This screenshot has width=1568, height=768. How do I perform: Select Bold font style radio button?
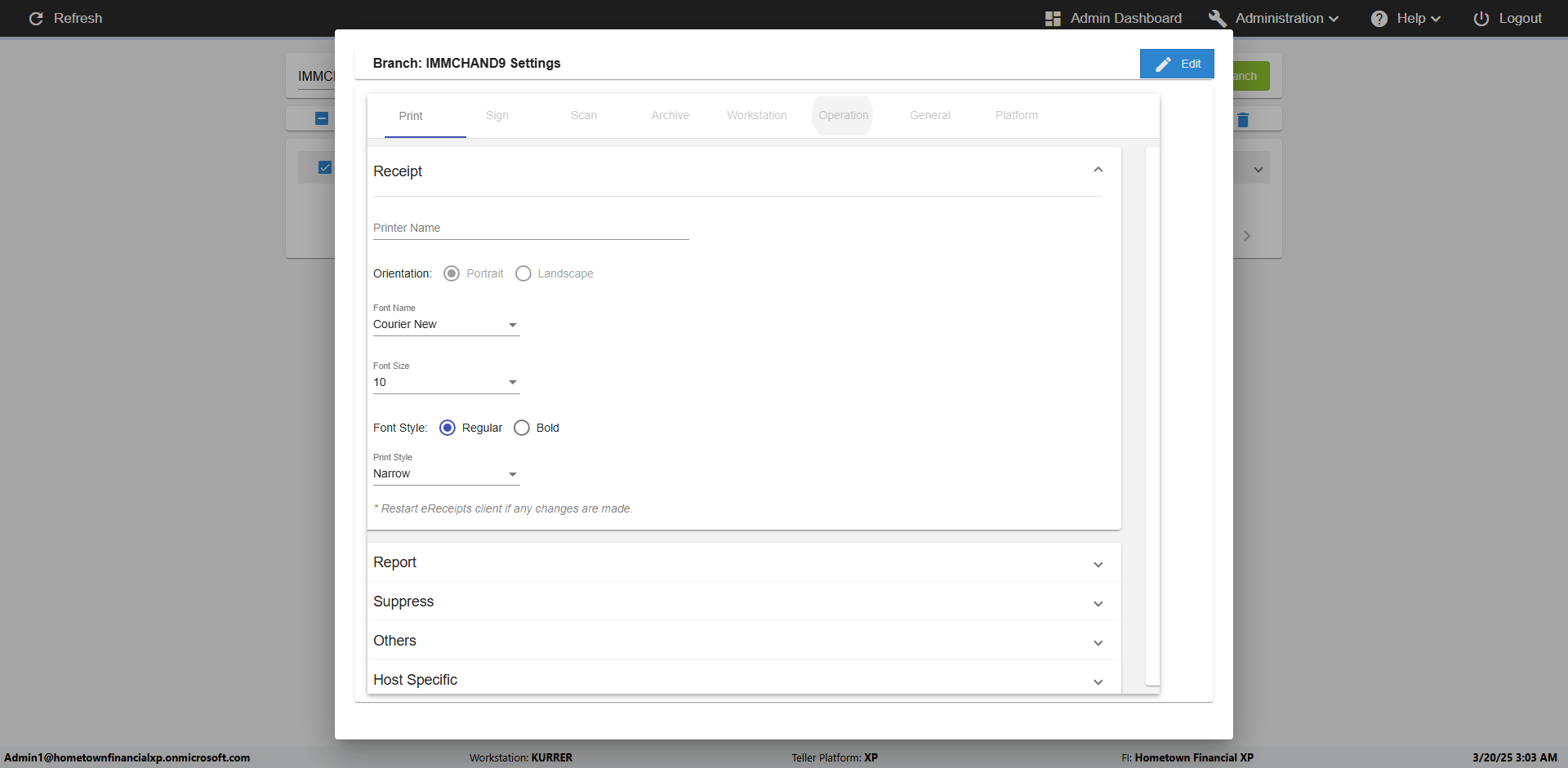pyautogui.click(x=522, y=428)
